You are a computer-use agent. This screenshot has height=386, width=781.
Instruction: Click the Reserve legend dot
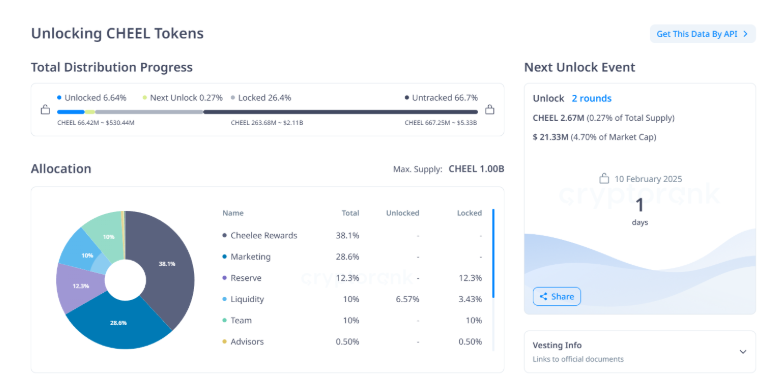point(225,278)
